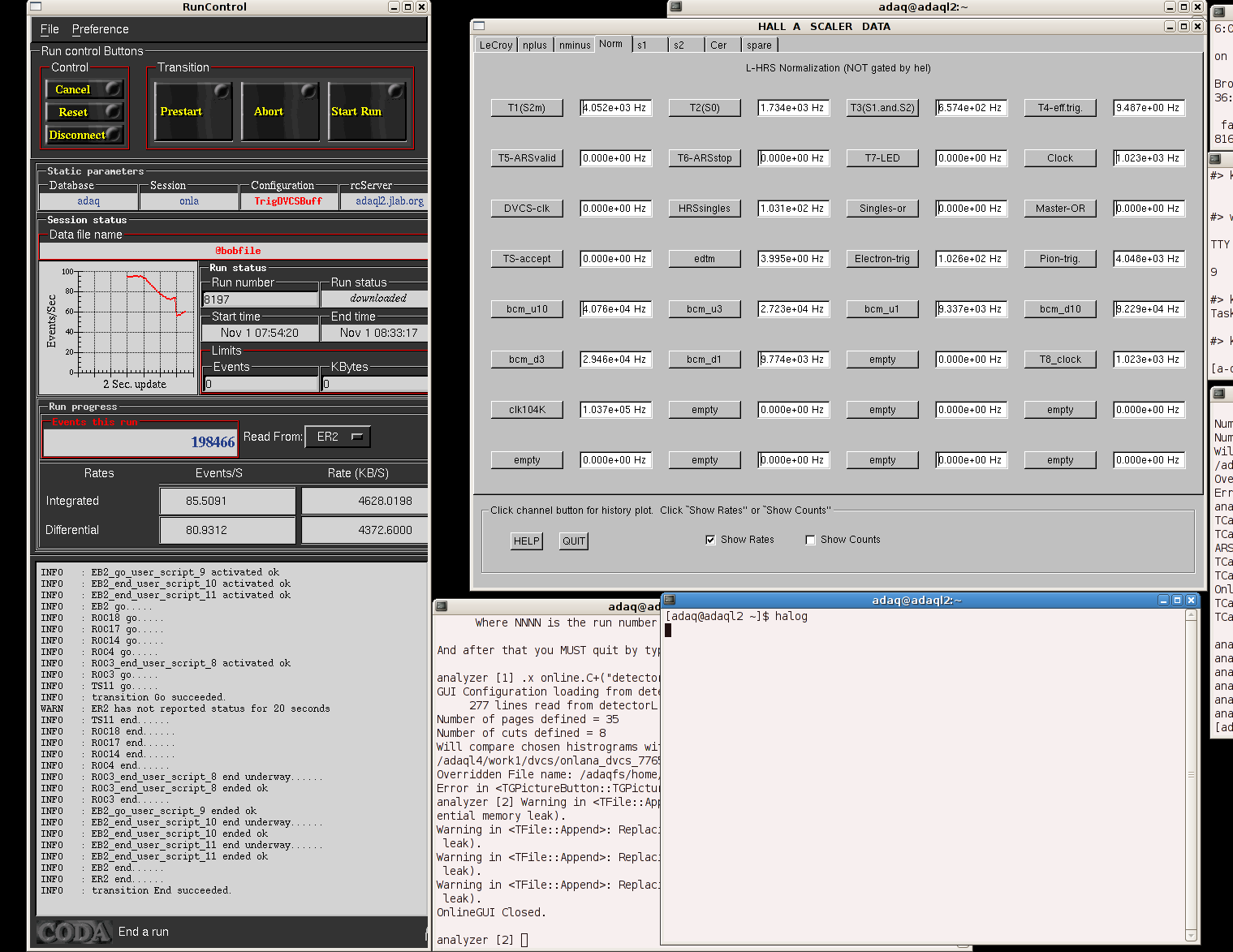Click the Clock channel button
The image size is (1233, 952).
1060,158
